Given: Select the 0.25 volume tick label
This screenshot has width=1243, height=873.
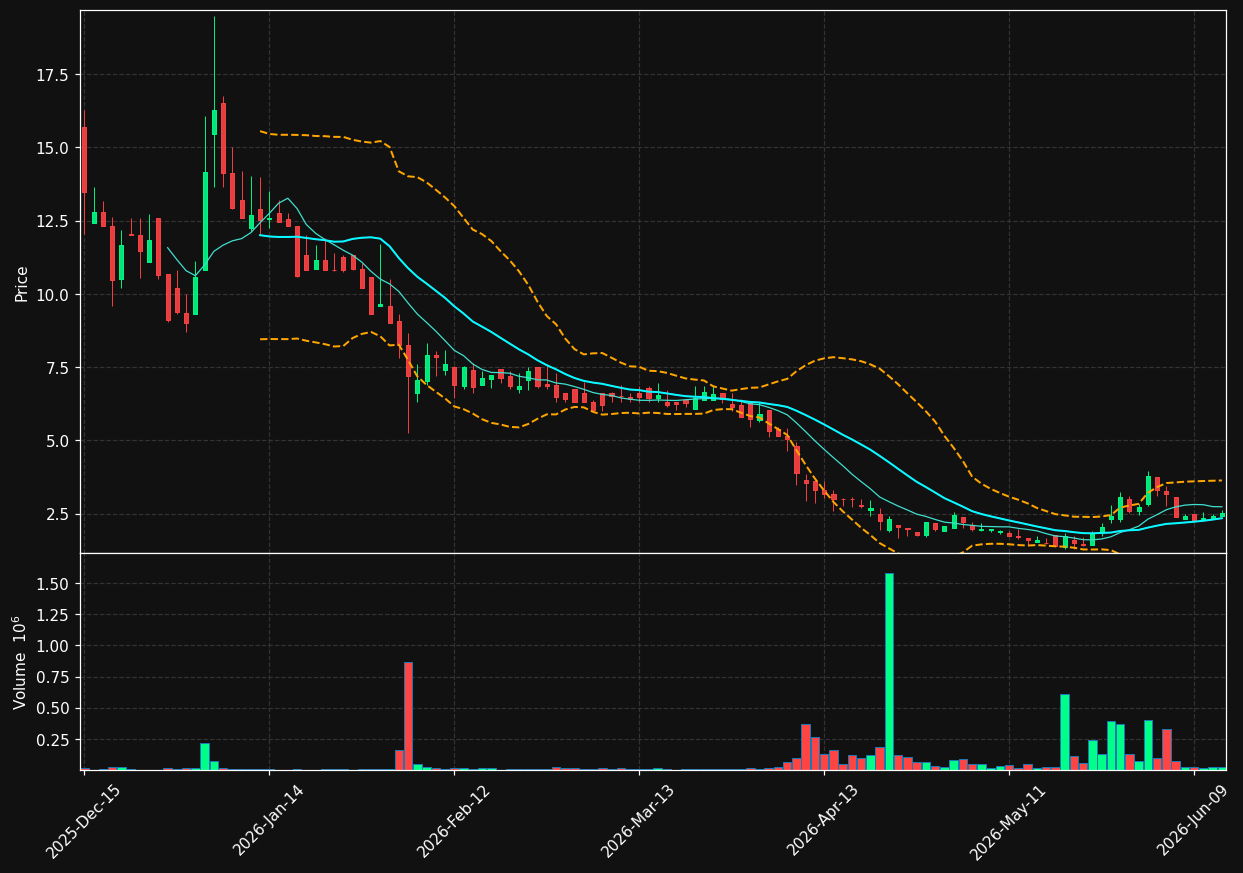Looking at the screenshot, I should (x=51, y=740).
